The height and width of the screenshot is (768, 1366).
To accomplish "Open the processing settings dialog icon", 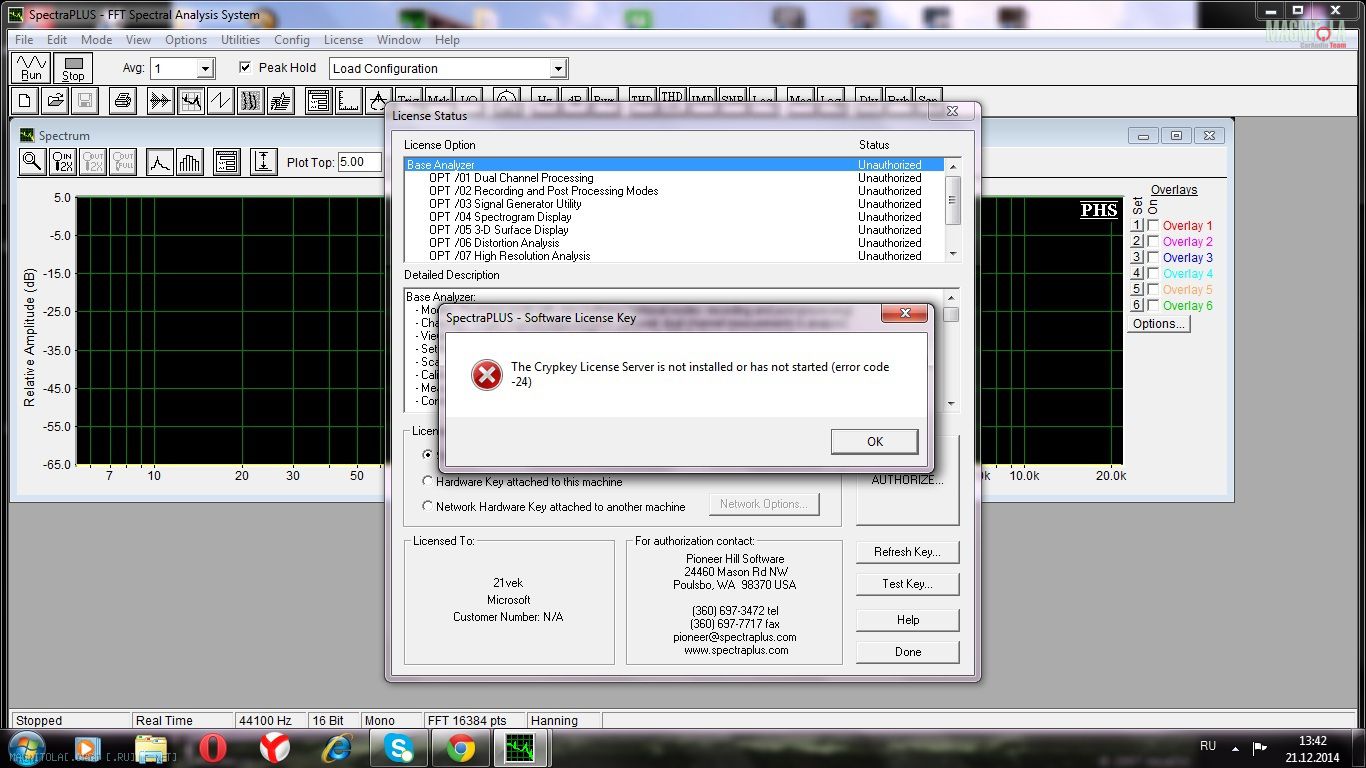I will pos(318,100).
